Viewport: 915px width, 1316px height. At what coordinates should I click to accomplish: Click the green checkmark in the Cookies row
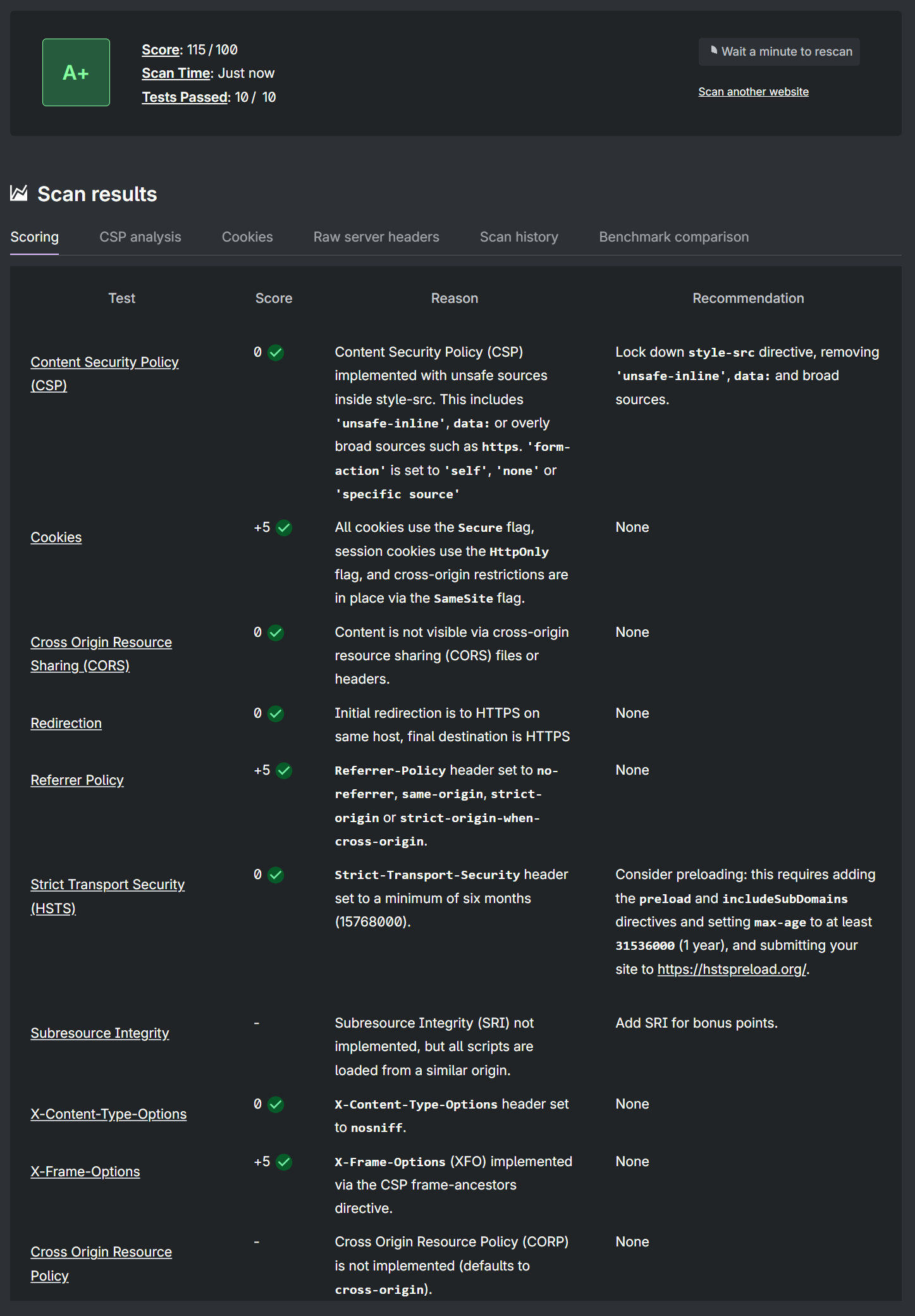(285, 528)
